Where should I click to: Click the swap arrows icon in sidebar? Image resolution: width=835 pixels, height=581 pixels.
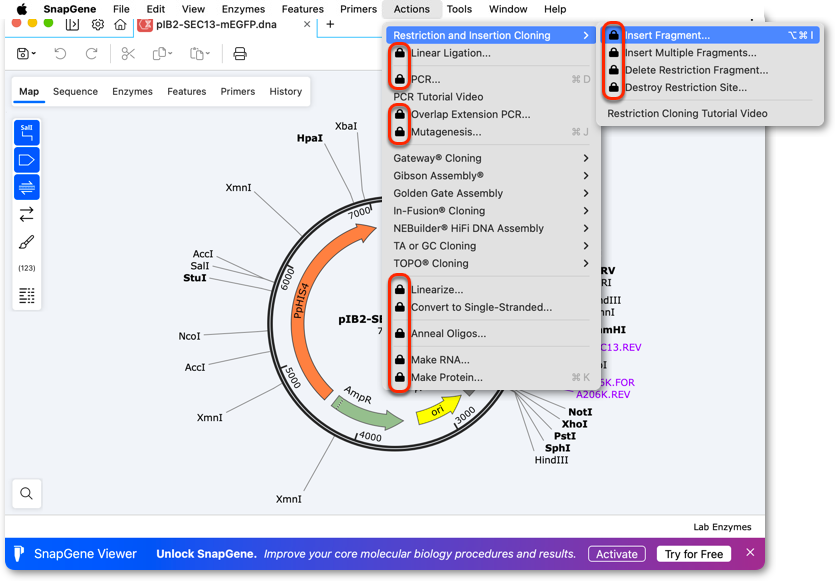[27, 215]
